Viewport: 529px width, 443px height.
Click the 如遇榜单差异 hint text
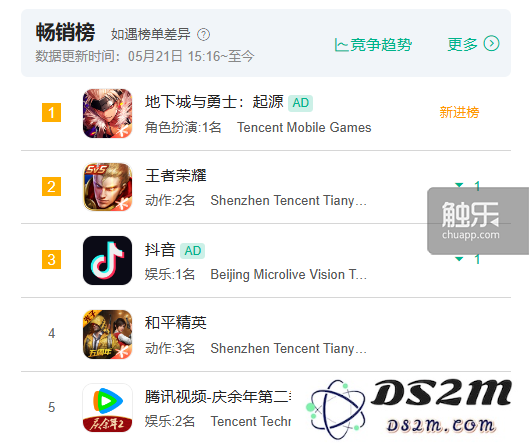pos(151,34)
